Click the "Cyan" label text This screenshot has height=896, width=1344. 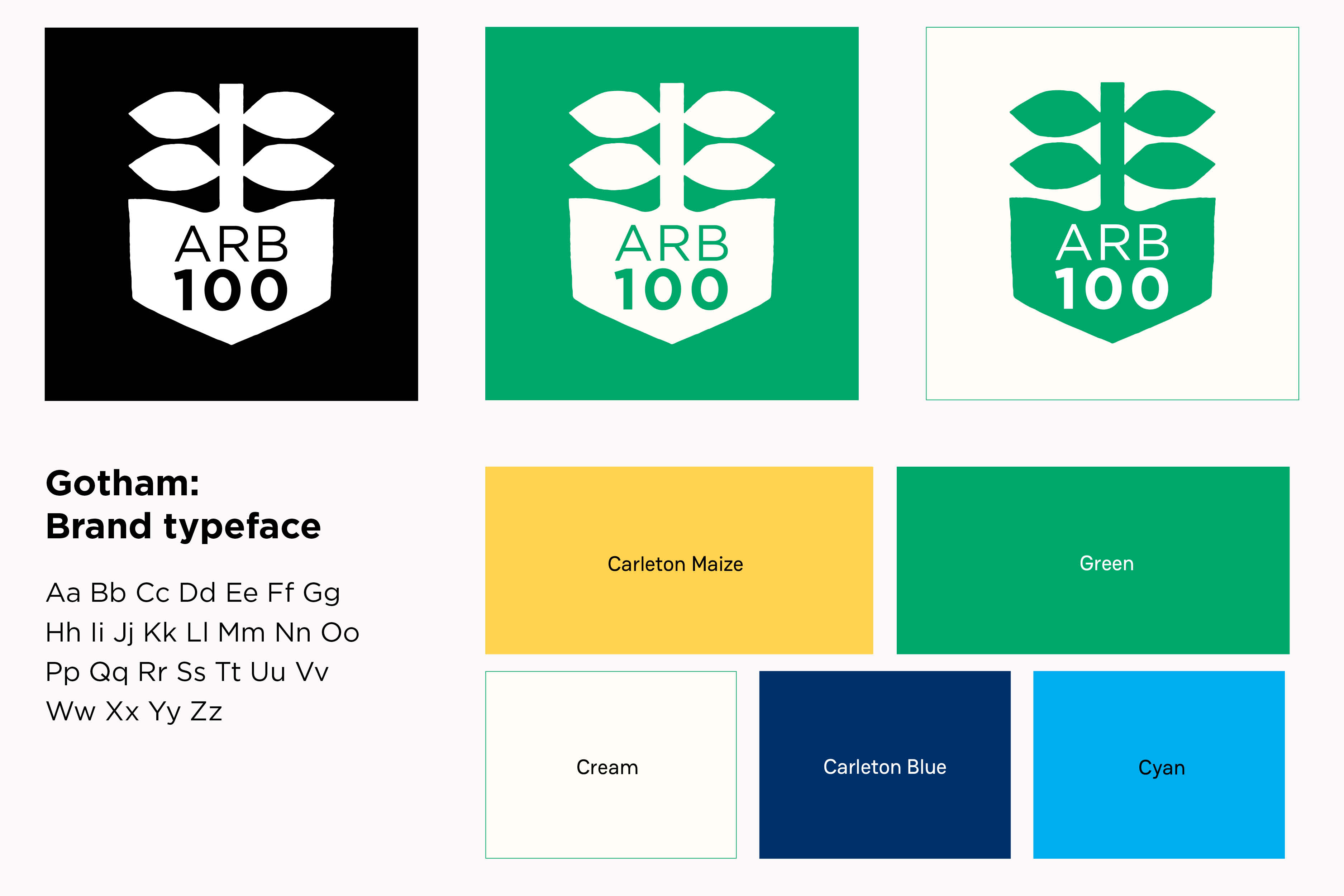[1162, 768]
